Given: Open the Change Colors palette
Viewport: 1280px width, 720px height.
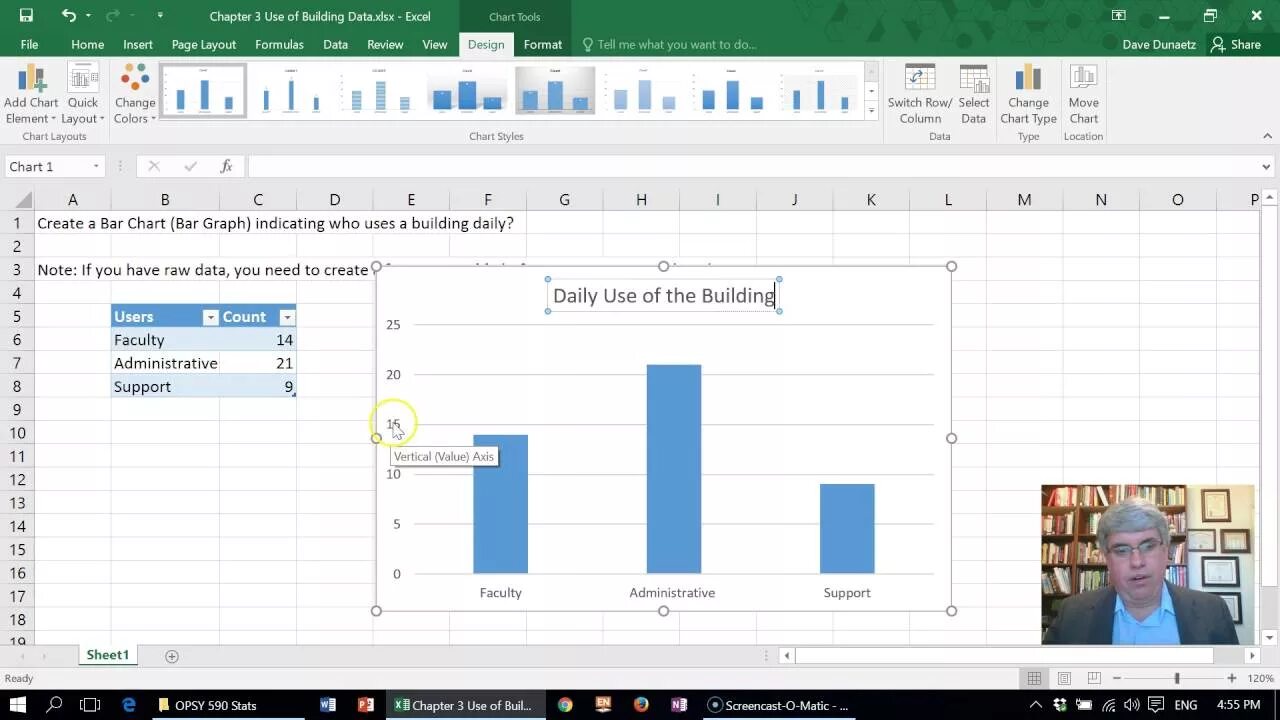Looking at the screenshot, I should coord(135,96).
